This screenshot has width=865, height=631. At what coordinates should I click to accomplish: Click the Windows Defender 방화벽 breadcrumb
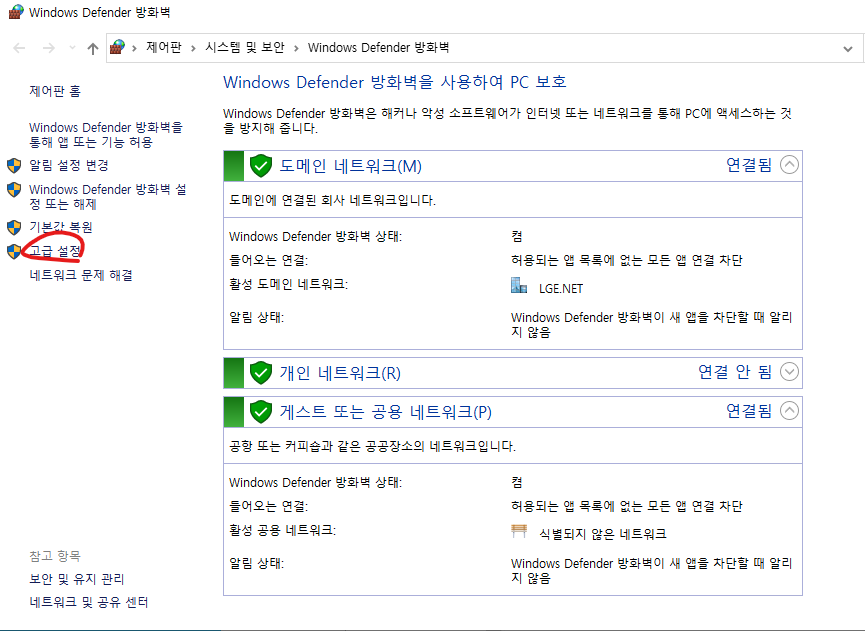pyautogui.click(x=378, y=47)
